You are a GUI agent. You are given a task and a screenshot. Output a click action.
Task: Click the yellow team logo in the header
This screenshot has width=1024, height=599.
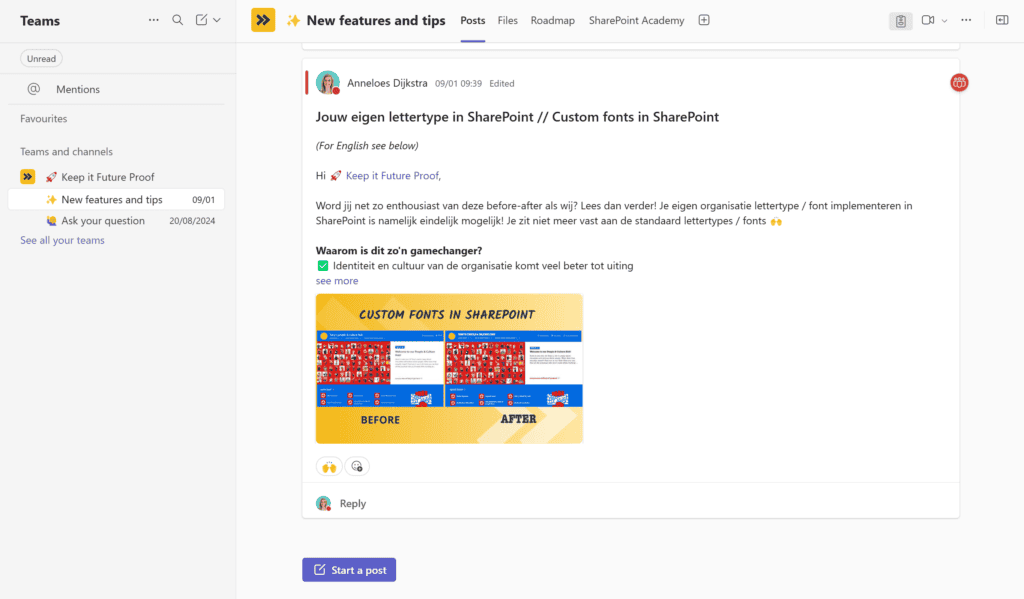[x=263, y=20]
